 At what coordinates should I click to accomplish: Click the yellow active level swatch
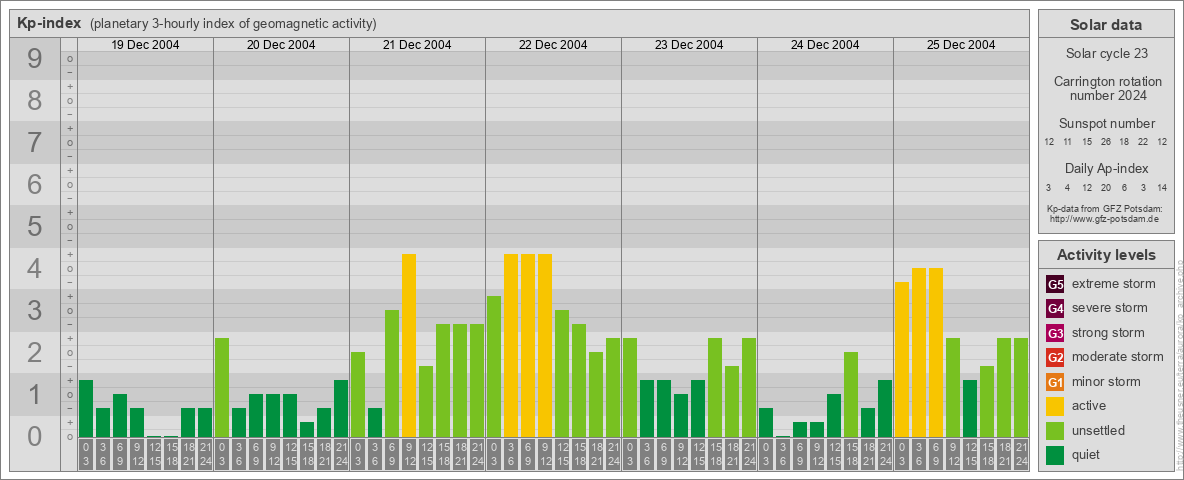(x=1055, y=406)
